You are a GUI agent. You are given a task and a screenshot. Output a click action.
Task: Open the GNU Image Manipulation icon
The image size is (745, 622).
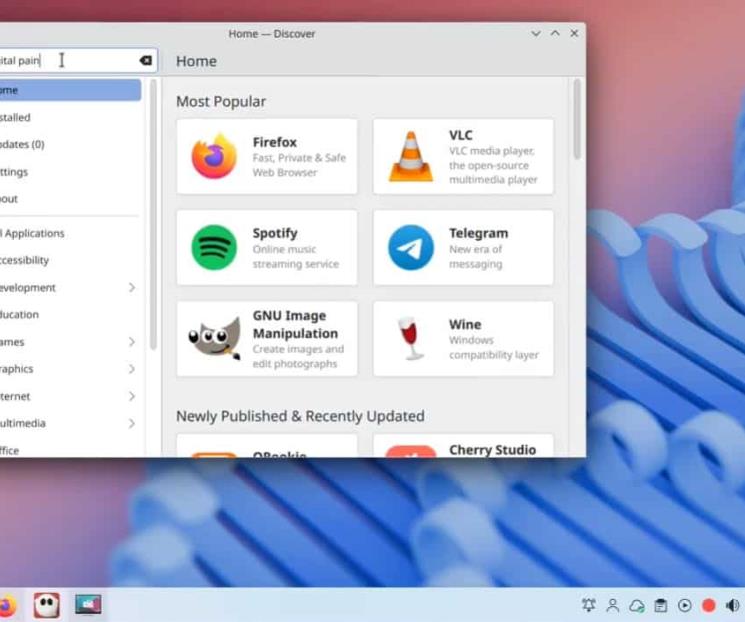(214, 338)
